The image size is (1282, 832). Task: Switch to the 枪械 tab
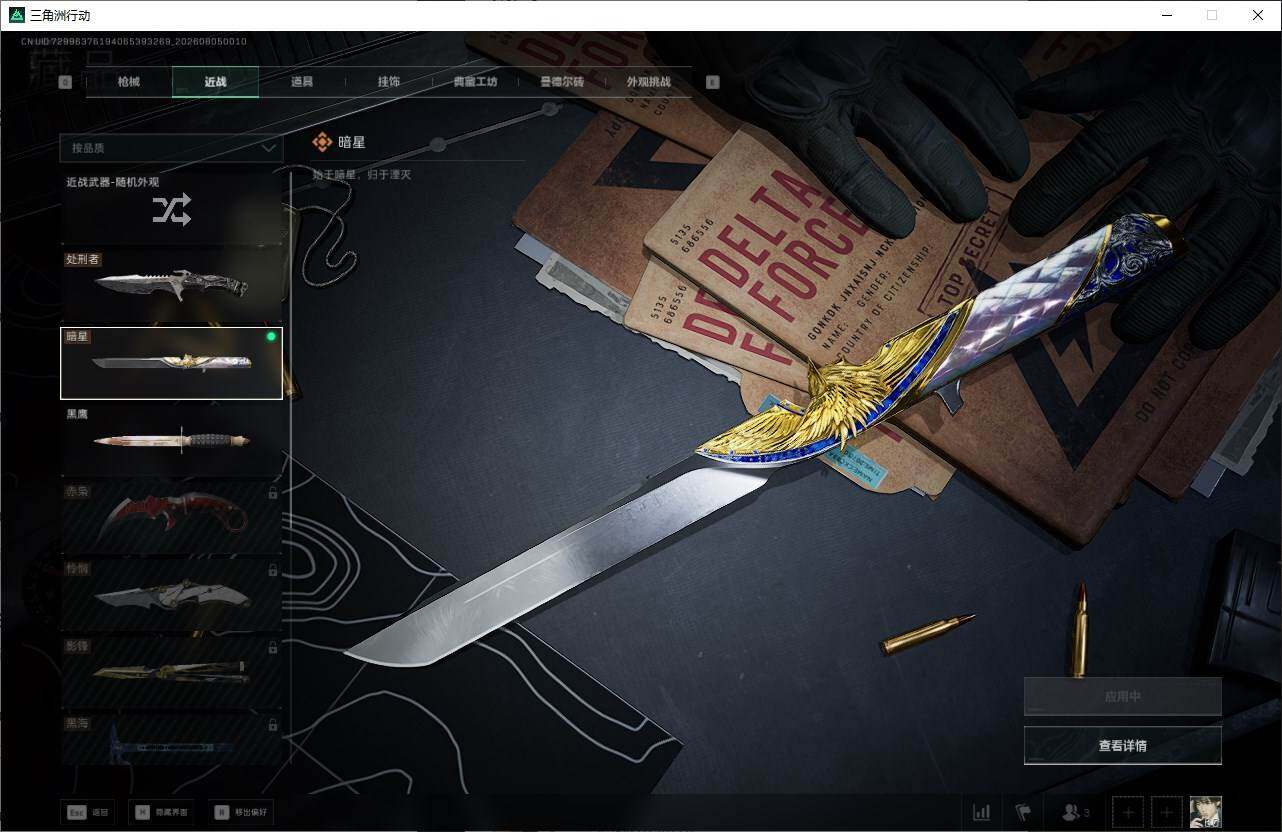(x=129, y=82)
